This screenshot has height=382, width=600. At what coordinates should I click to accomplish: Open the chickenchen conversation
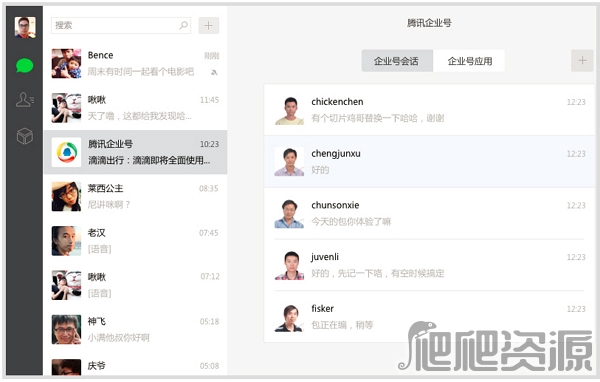point(429,110)
